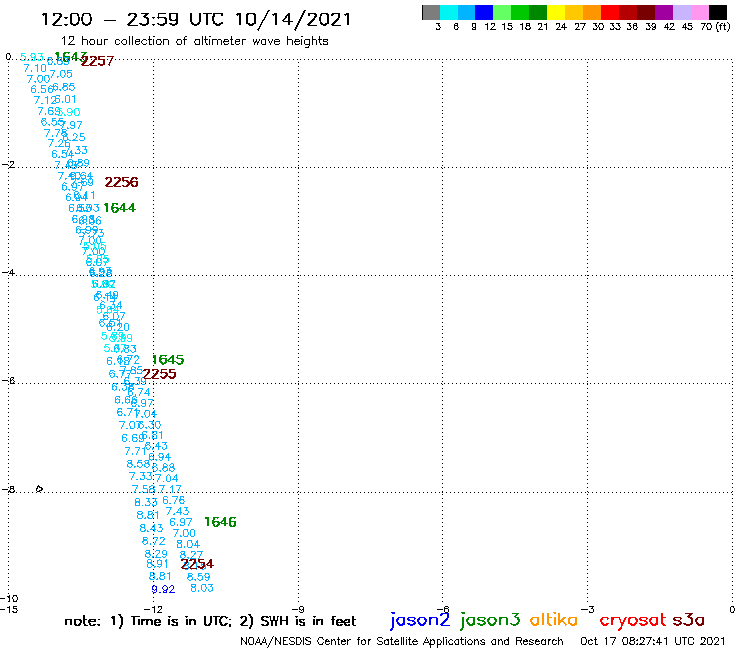Click the wave height value 8.43

(x=151, y=528)
